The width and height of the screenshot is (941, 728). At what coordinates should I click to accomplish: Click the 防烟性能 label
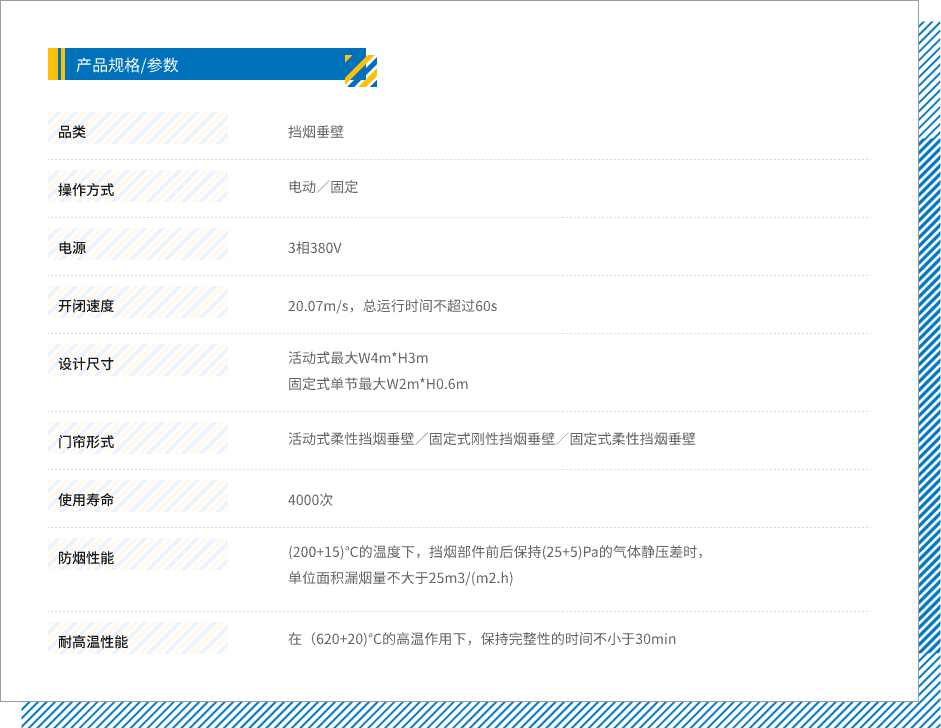(86, 558)
